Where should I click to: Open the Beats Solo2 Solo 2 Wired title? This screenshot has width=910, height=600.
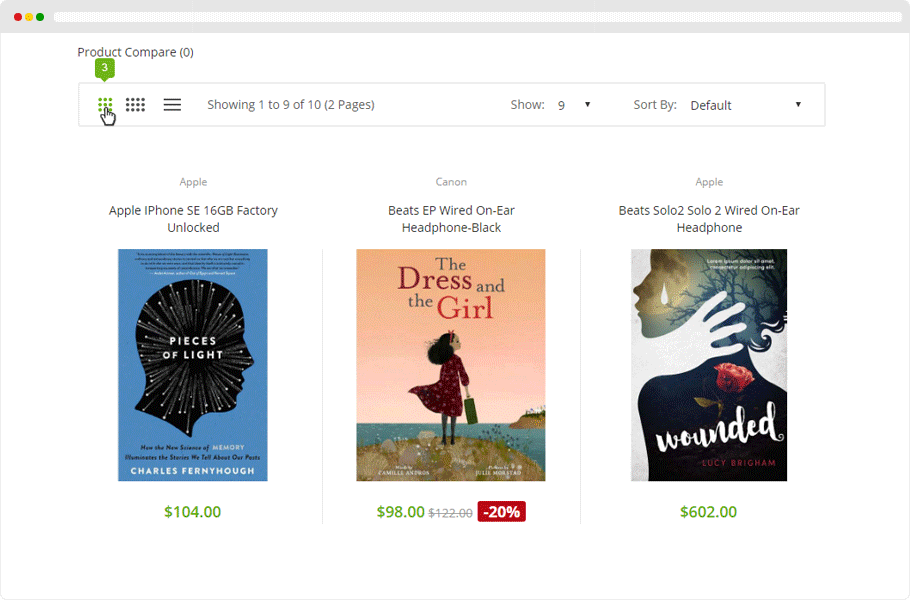[x=709, y=219]
